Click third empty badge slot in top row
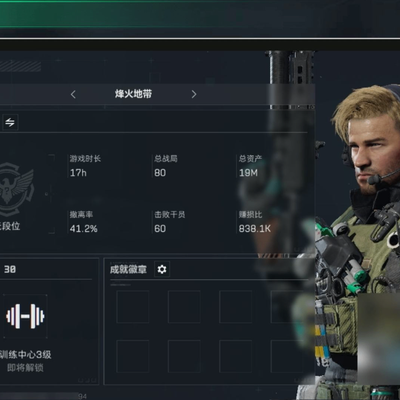The image size is (400, 400). tap(235, 307)
